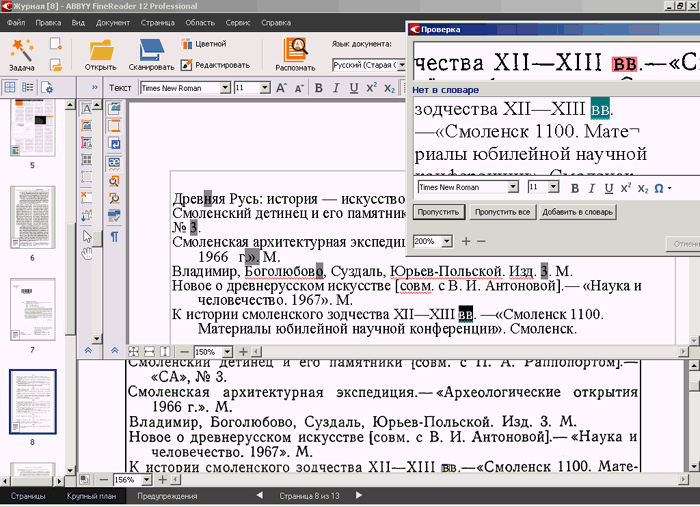Click the Открыть folder icon
This screenshot has width=700, height=507.
(101, 50)
